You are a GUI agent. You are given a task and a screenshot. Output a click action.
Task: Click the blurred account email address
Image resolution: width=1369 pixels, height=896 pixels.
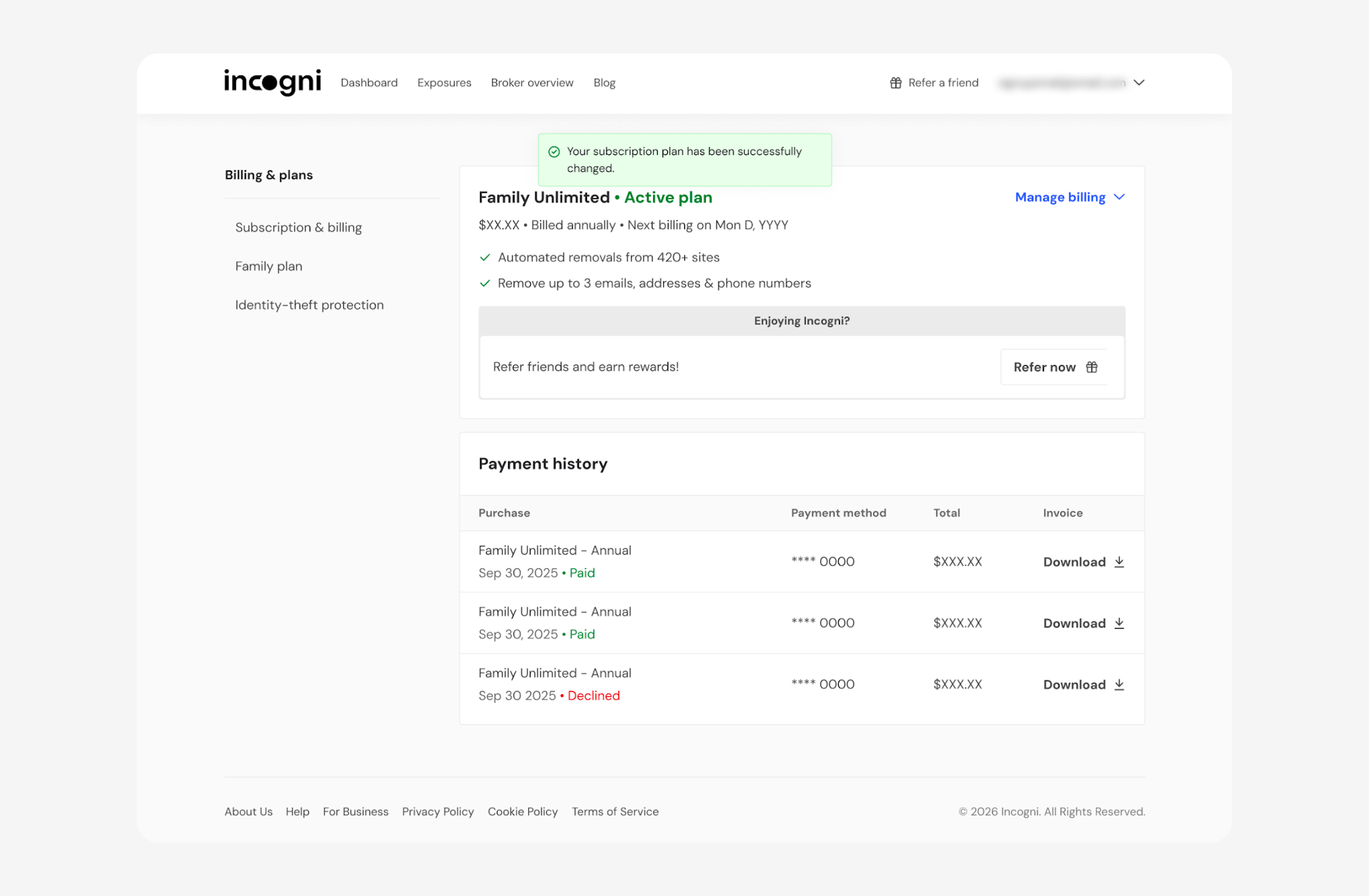click(1062, 83)
